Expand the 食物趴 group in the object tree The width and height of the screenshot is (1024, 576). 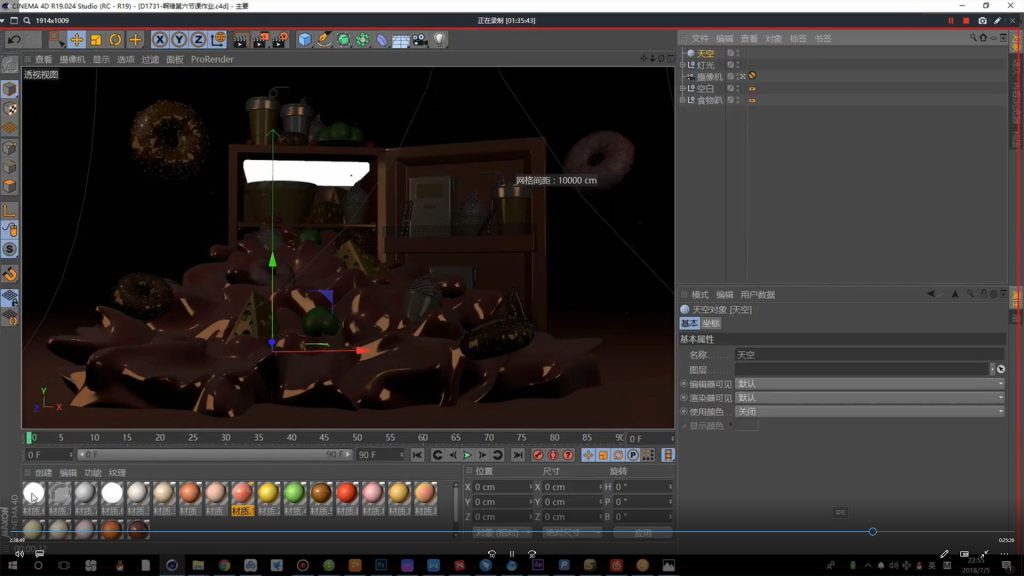[x=683, y=100]
